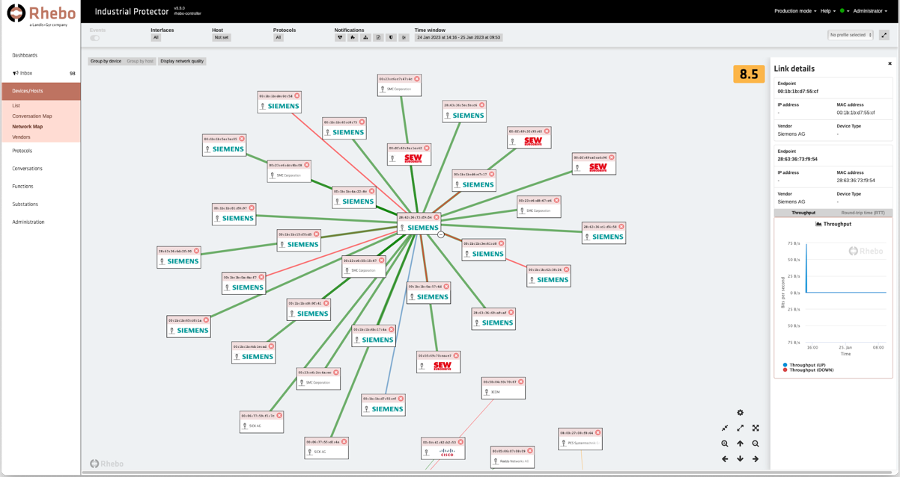This screenshot has height=478, width=900.
Task: Fit the network map to screen
Action: tap(755, 428)
